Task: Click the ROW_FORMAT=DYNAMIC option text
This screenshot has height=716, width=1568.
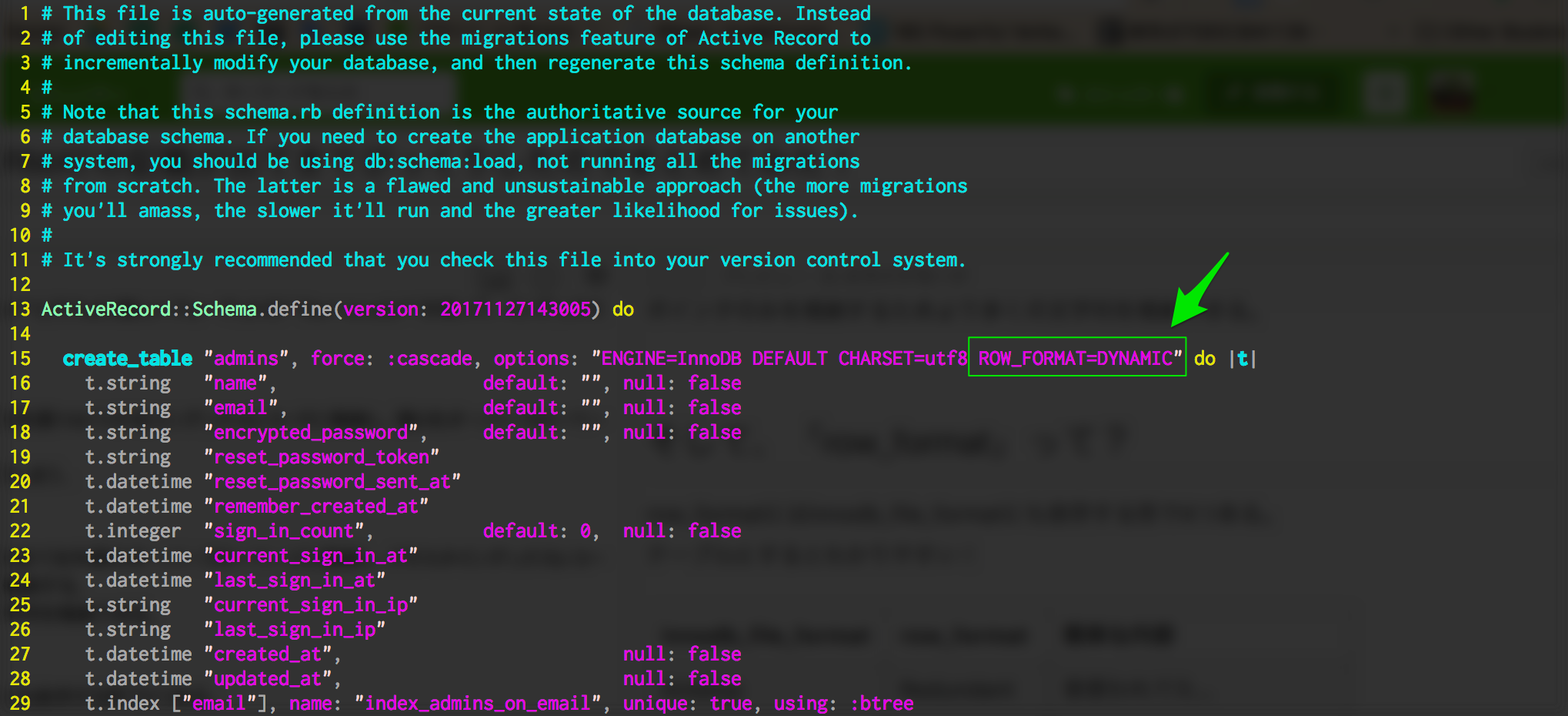Action: (x=1076, y=359)
